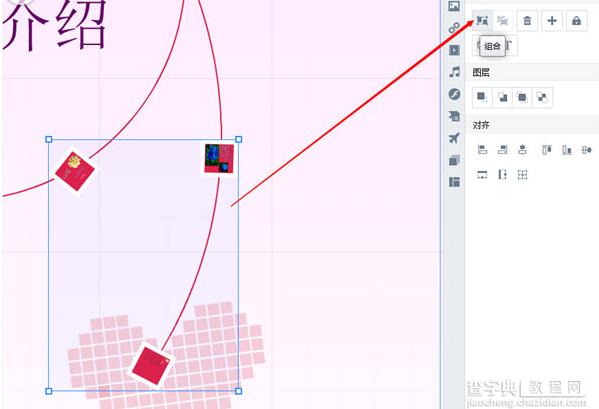
Task: Select the red photo frame over the pink grid
Action: point(151,365)
